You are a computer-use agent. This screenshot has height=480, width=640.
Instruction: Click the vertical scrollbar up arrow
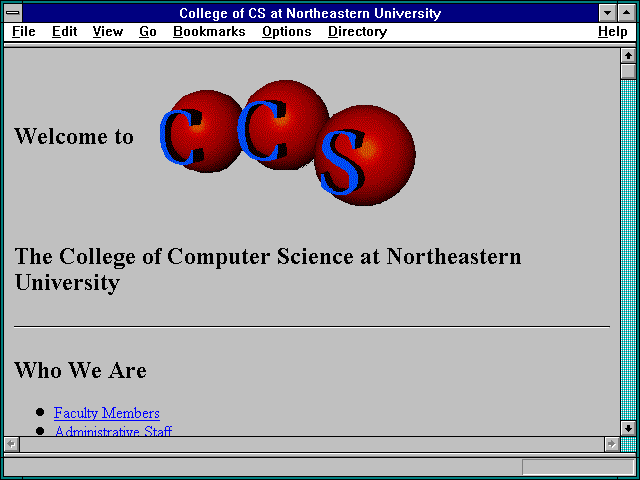tap(628, 56)
